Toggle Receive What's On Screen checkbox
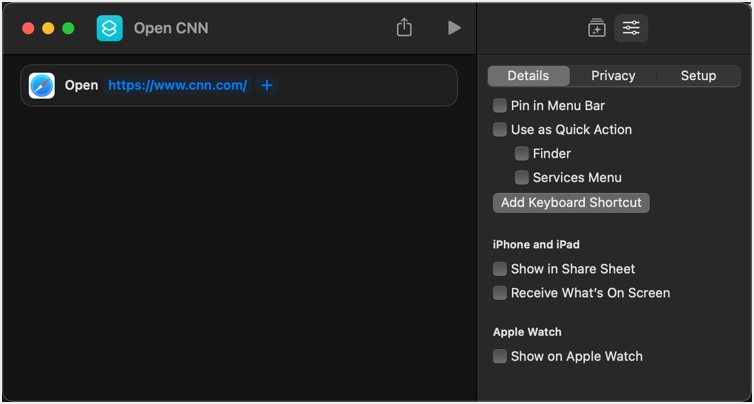The image size is (754, 404). tap(500, 293)
